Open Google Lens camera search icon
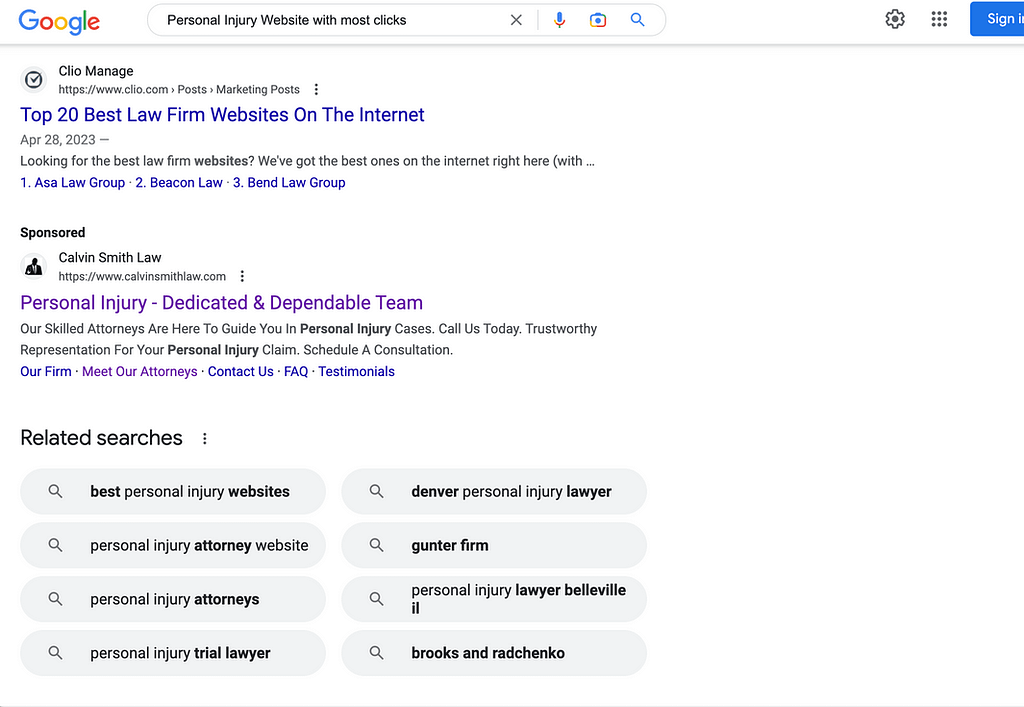Image resolution: width=1024 pixels, height=707 pixels. pos(598,20)
